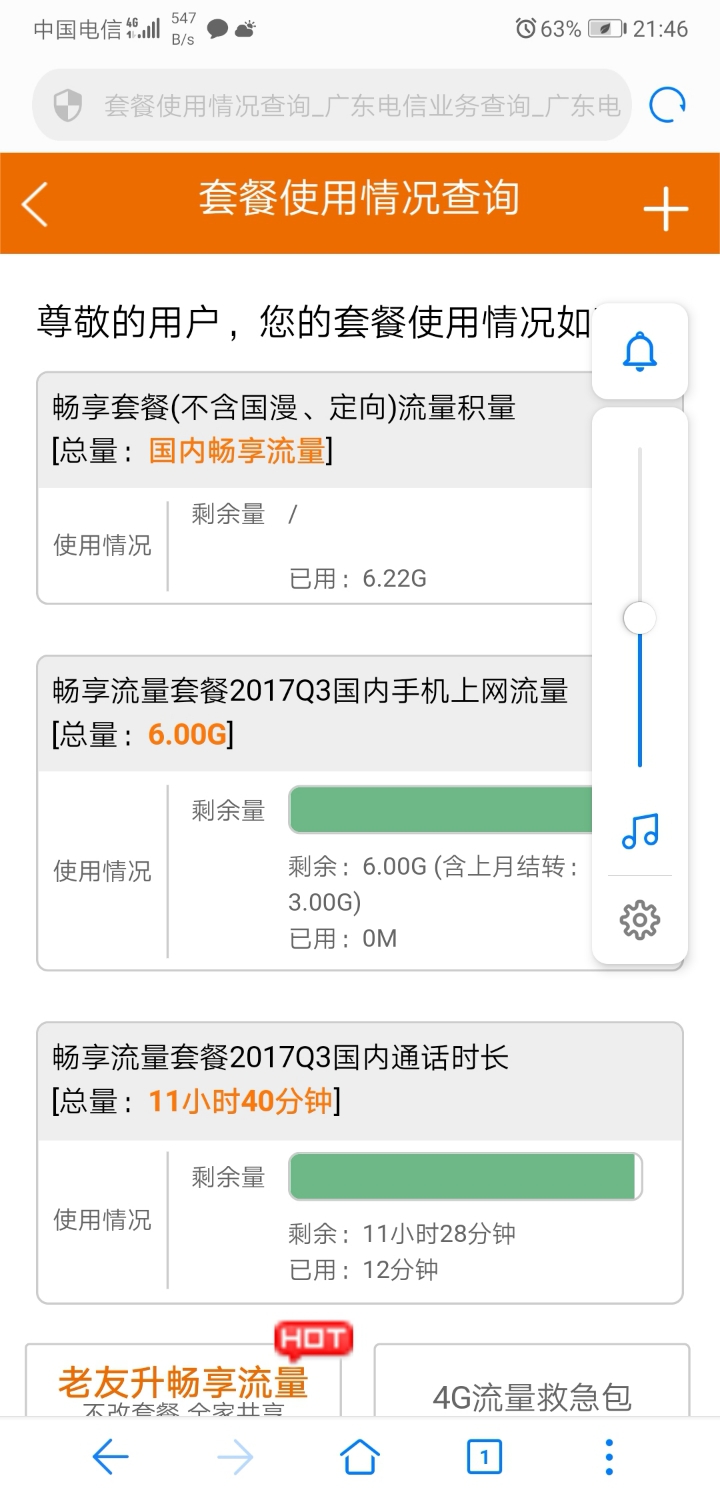Screen dimensions: 720x1496
Task: Tap the bell ringer mode icon
Action: (640, 351)
